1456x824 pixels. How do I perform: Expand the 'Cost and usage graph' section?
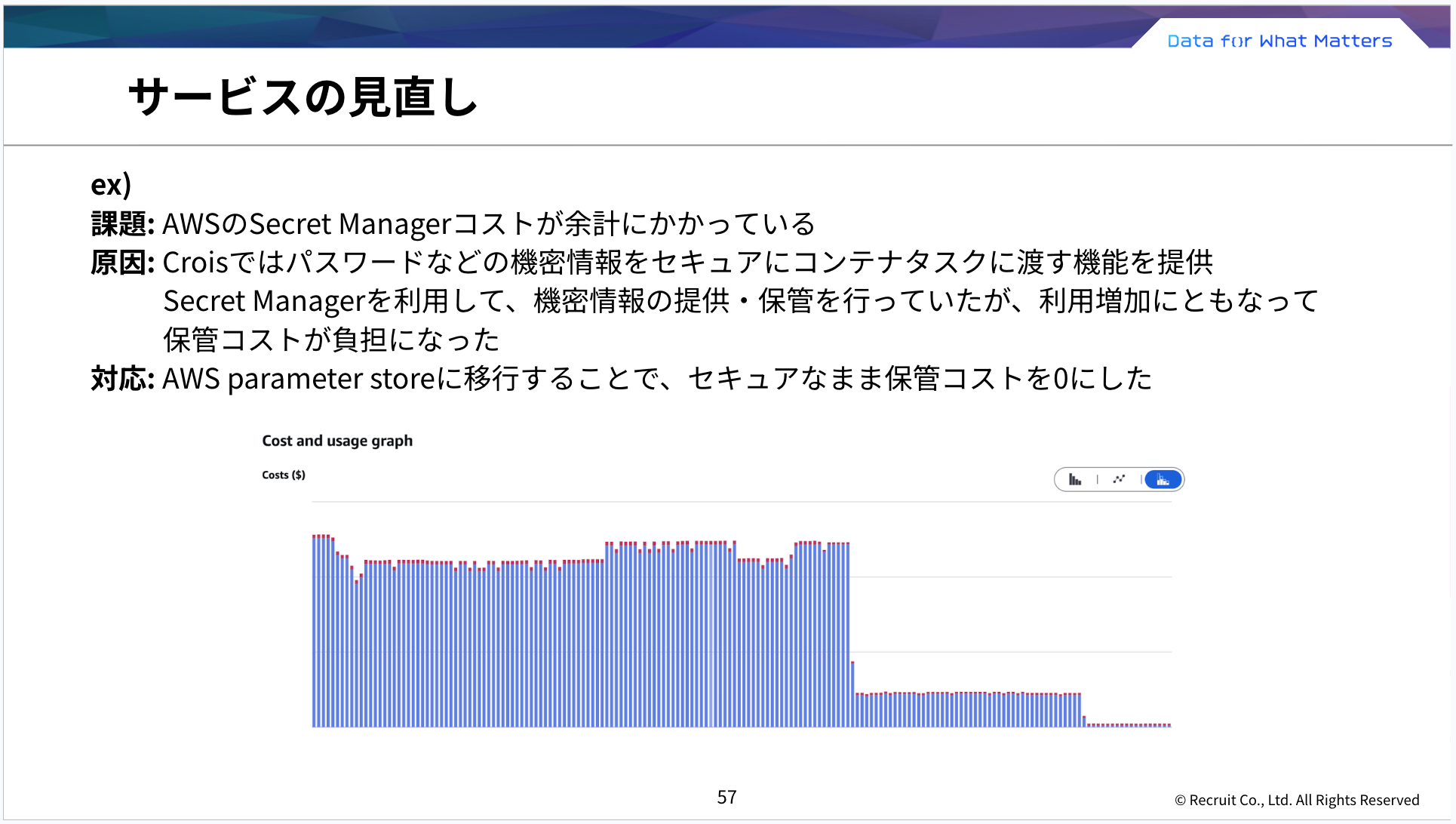336,440
